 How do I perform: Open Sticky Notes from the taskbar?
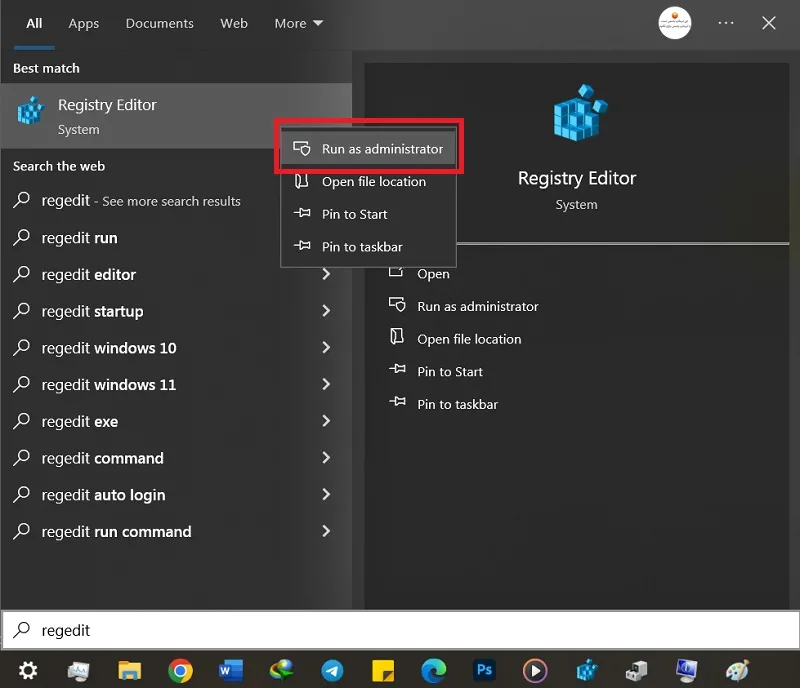(x=383, y=671)
